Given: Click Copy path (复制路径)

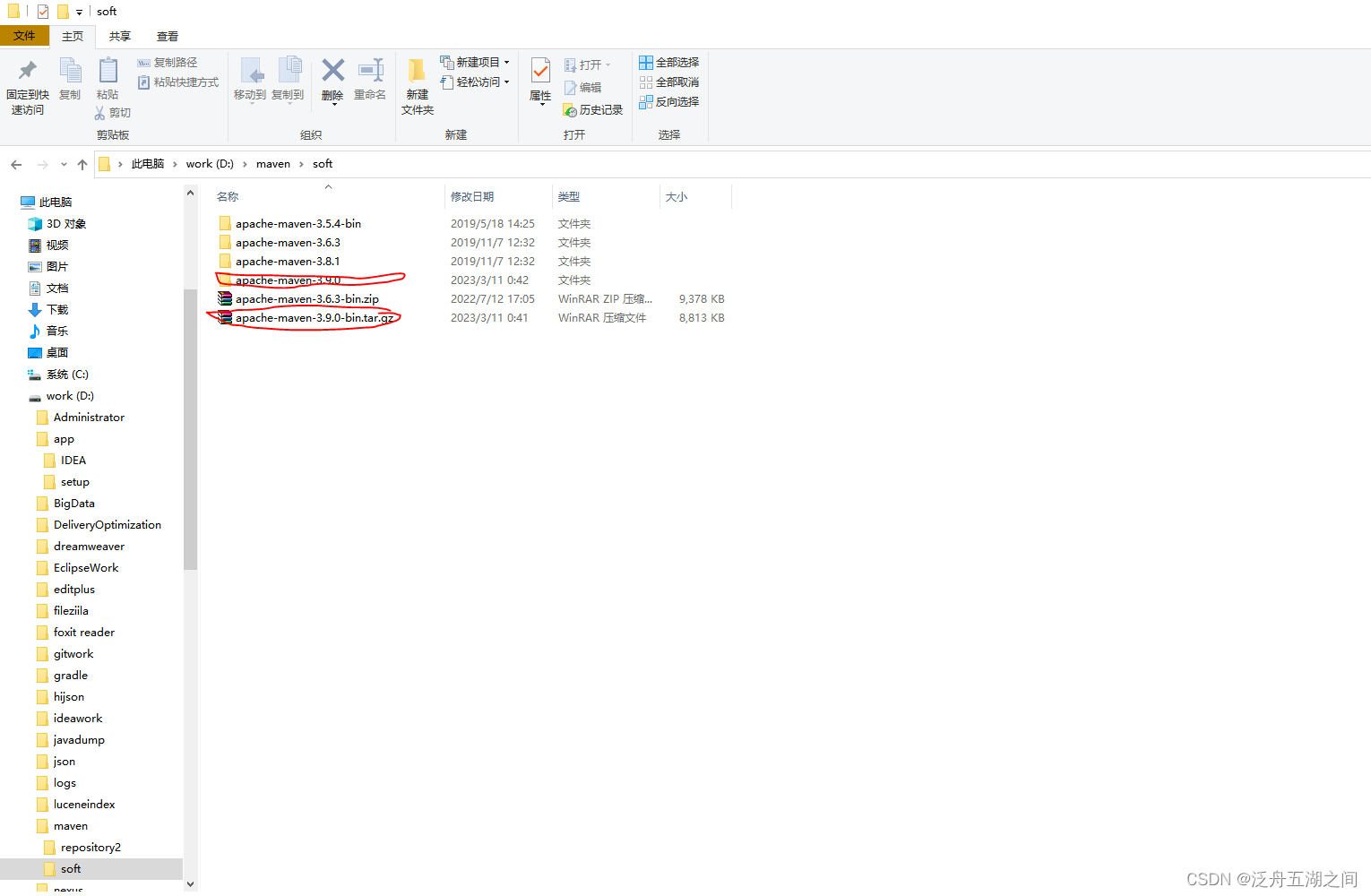Looking at the screenshot, I should click(168, 63).
